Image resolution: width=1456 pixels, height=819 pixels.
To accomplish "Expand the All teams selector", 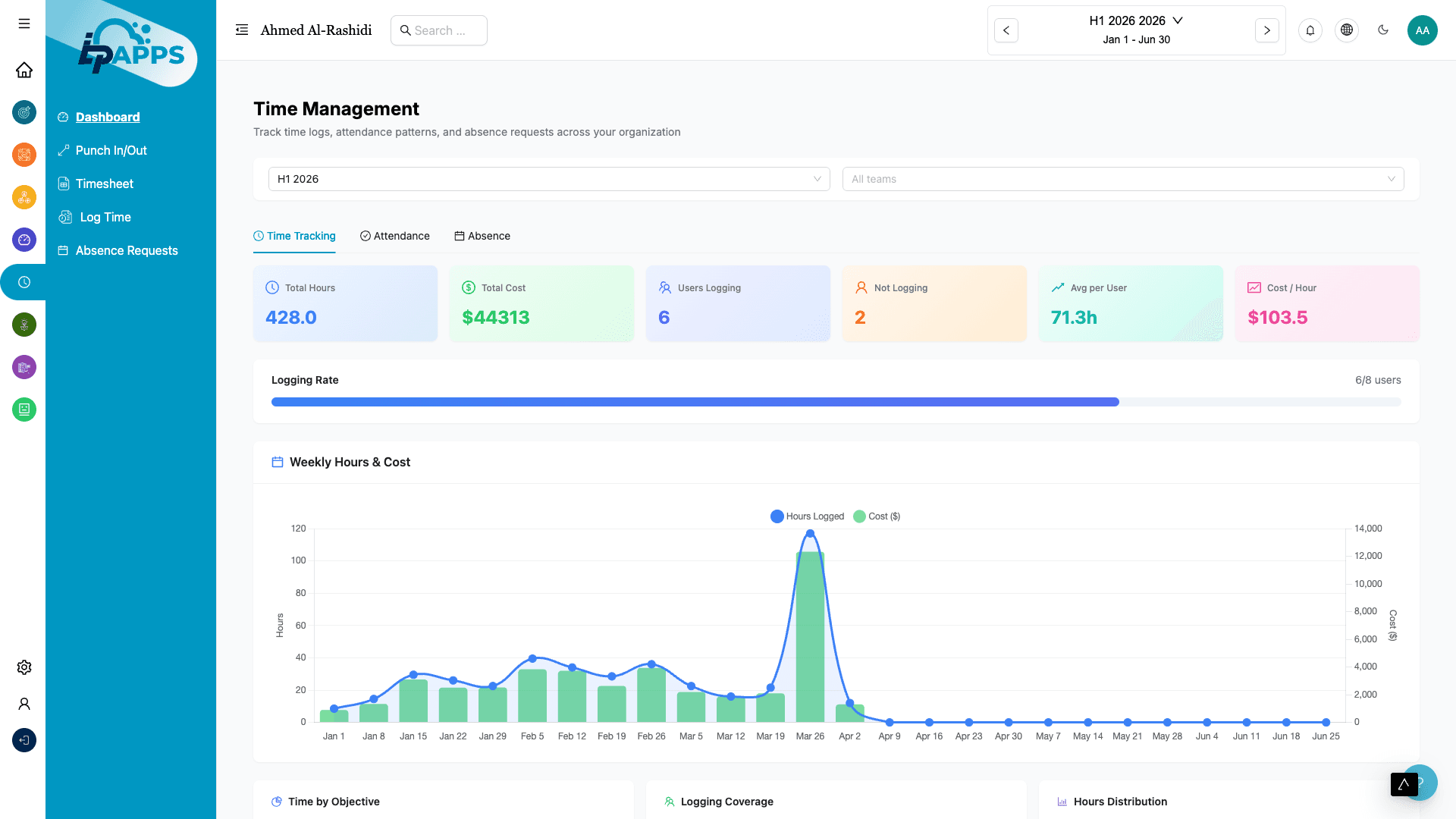I will click(x=1123, y=179).
